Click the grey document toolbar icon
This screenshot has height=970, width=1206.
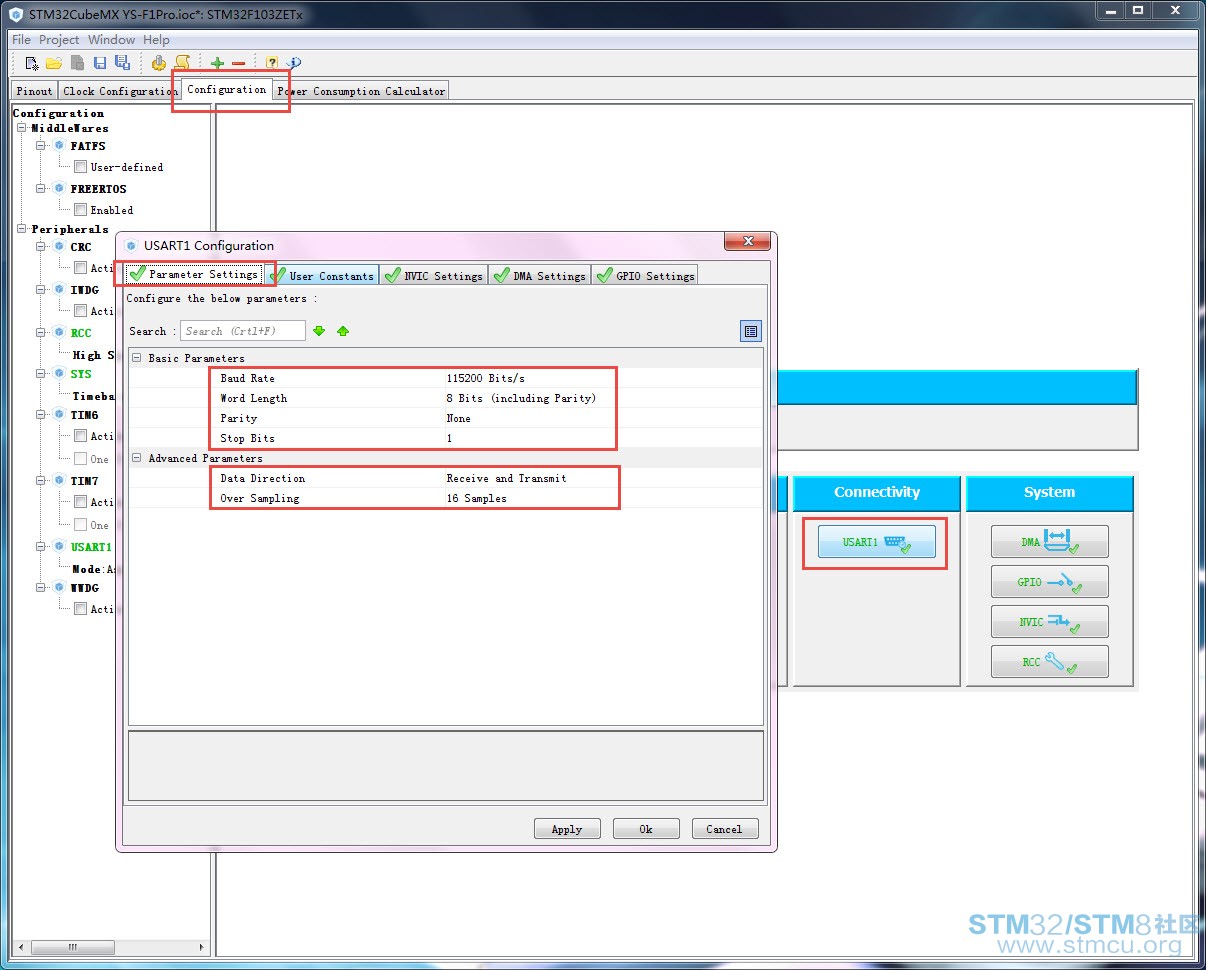tap(77, 63)
